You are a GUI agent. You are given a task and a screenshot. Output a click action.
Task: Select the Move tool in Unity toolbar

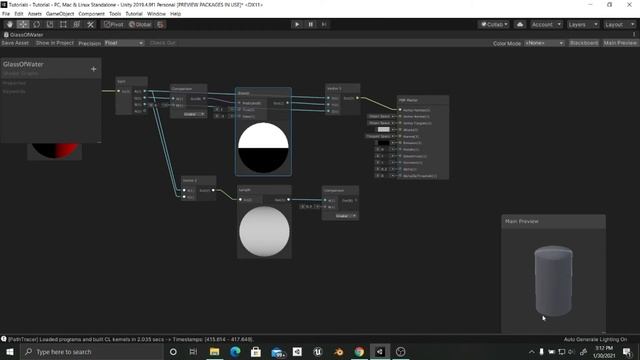click(x=23, y=24)
